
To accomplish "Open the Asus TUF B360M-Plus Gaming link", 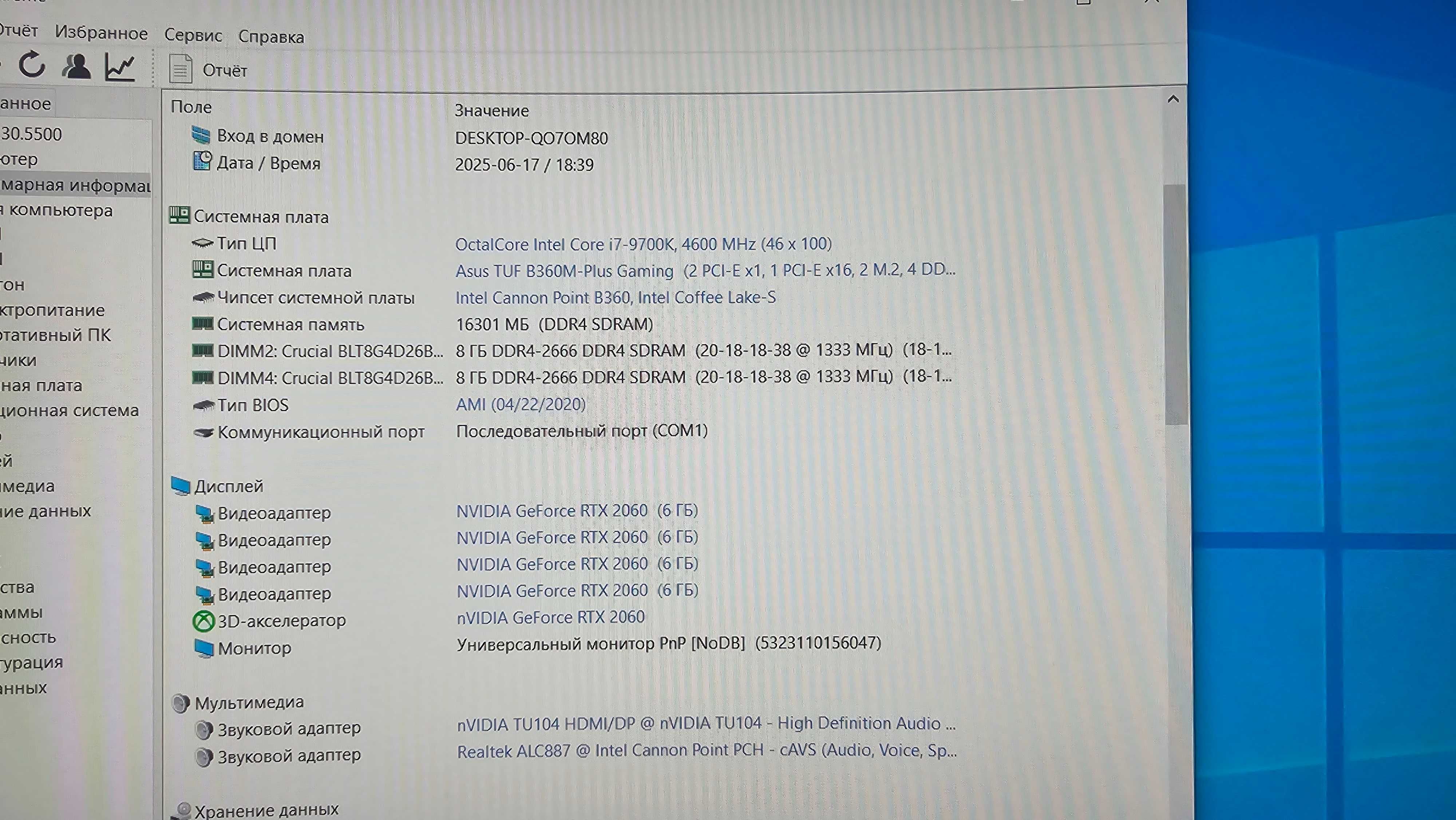I will pos(705,270).
